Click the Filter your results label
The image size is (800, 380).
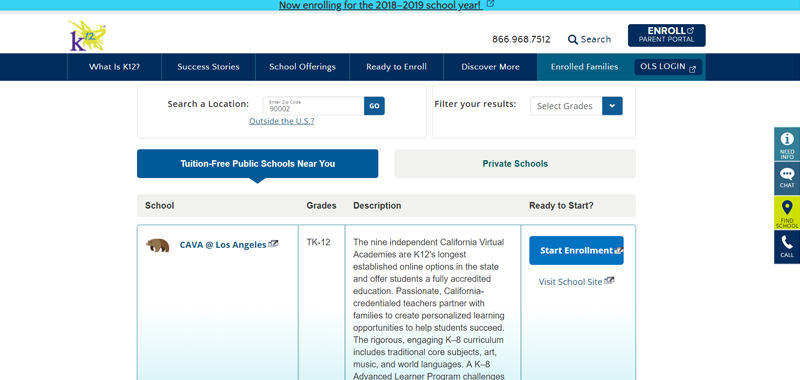point(475,104)
